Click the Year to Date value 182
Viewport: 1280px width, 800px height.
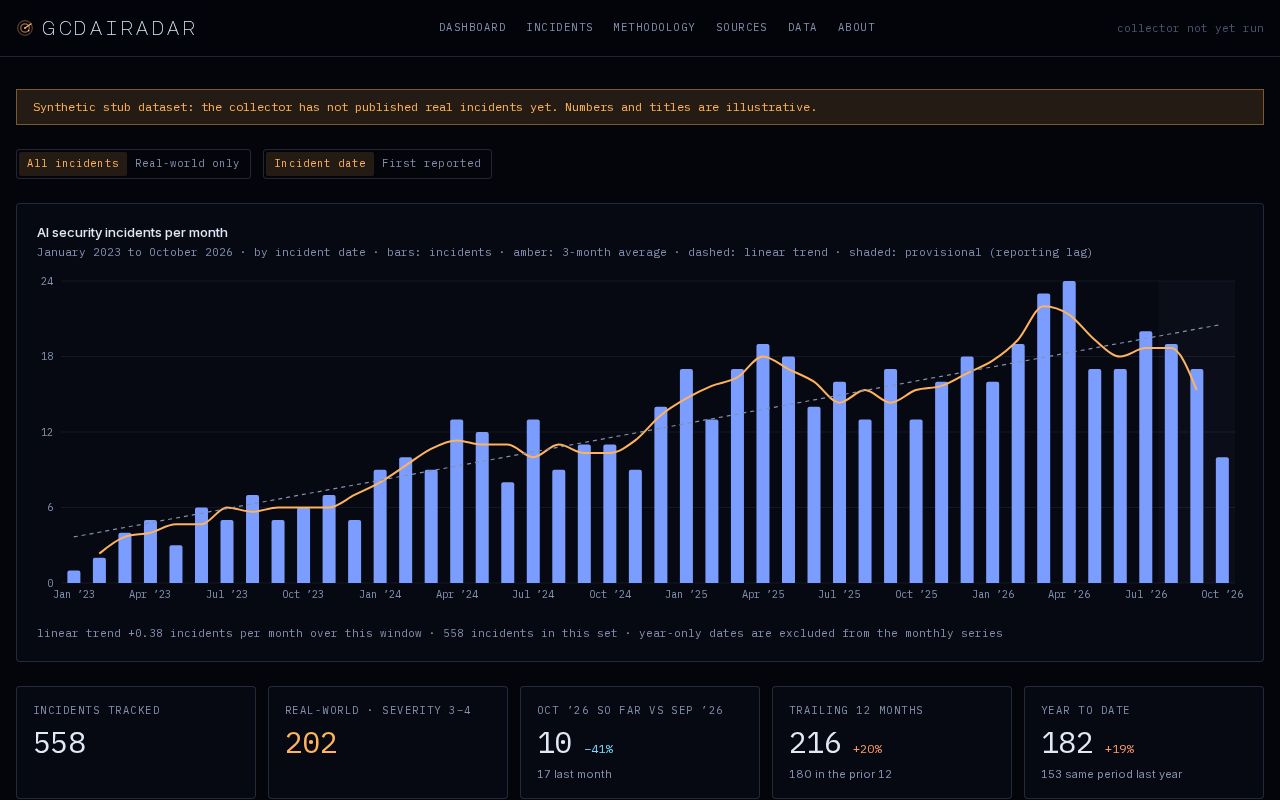[1067, 744]
